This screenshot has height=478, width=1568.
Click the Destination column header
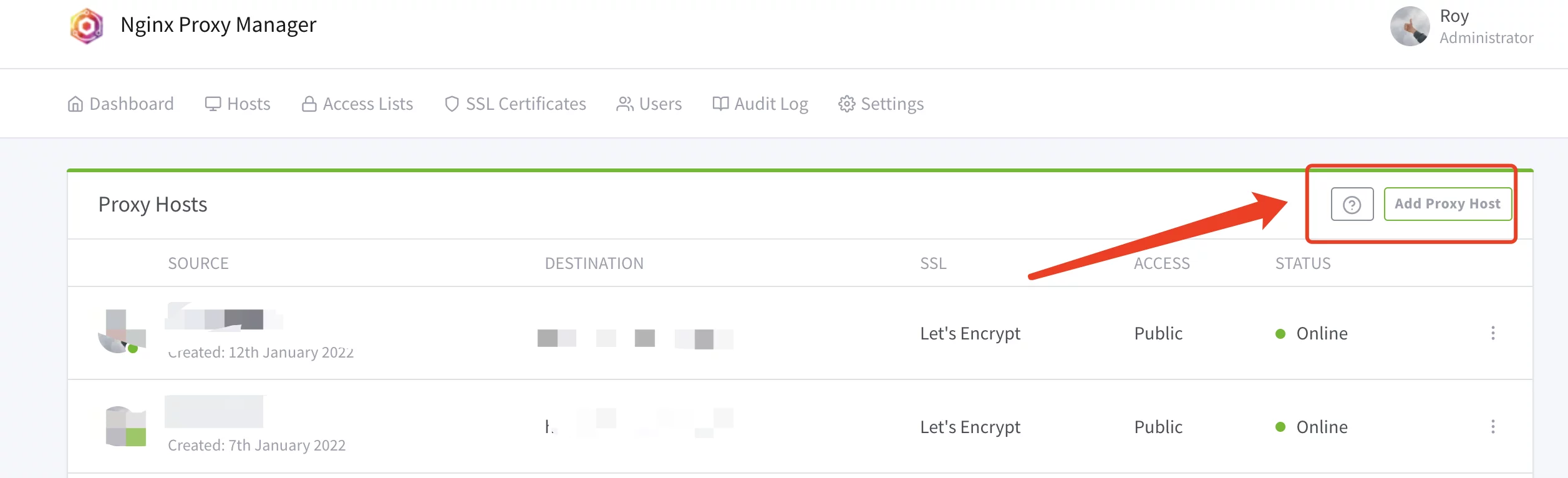(x=594, y=263)
